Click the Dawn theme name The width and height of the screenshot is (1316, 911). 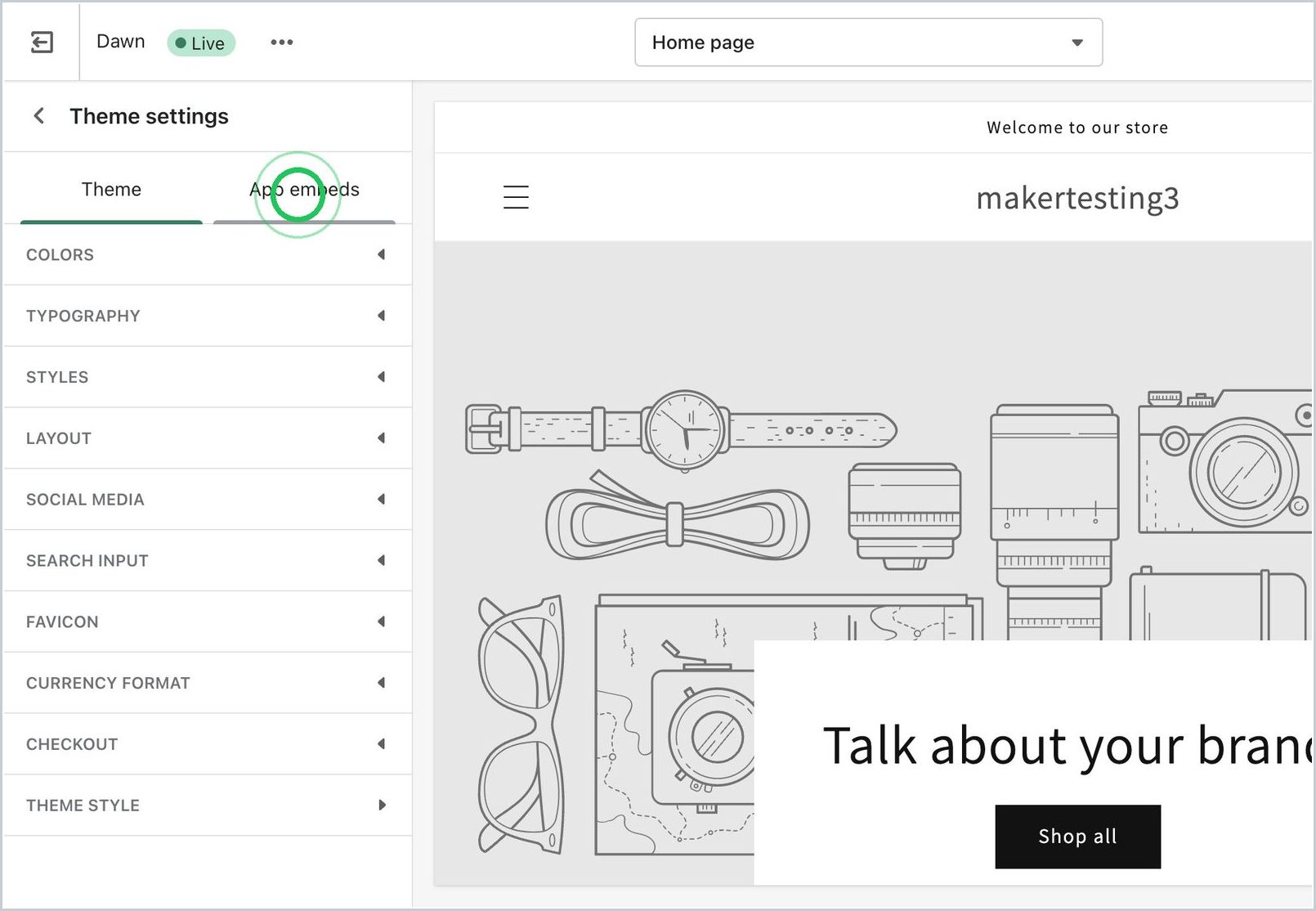coord(121,42)
